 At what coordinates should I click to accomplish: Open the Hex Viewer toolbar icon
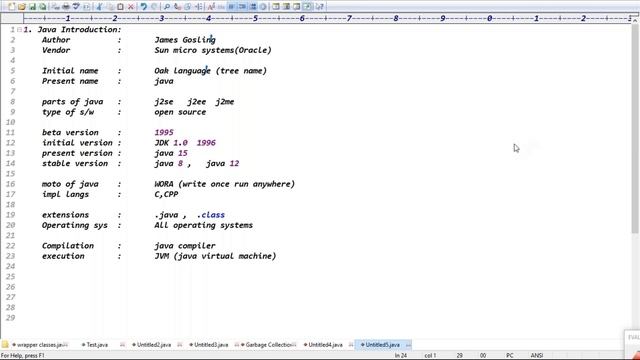click(x=221, y=7)
